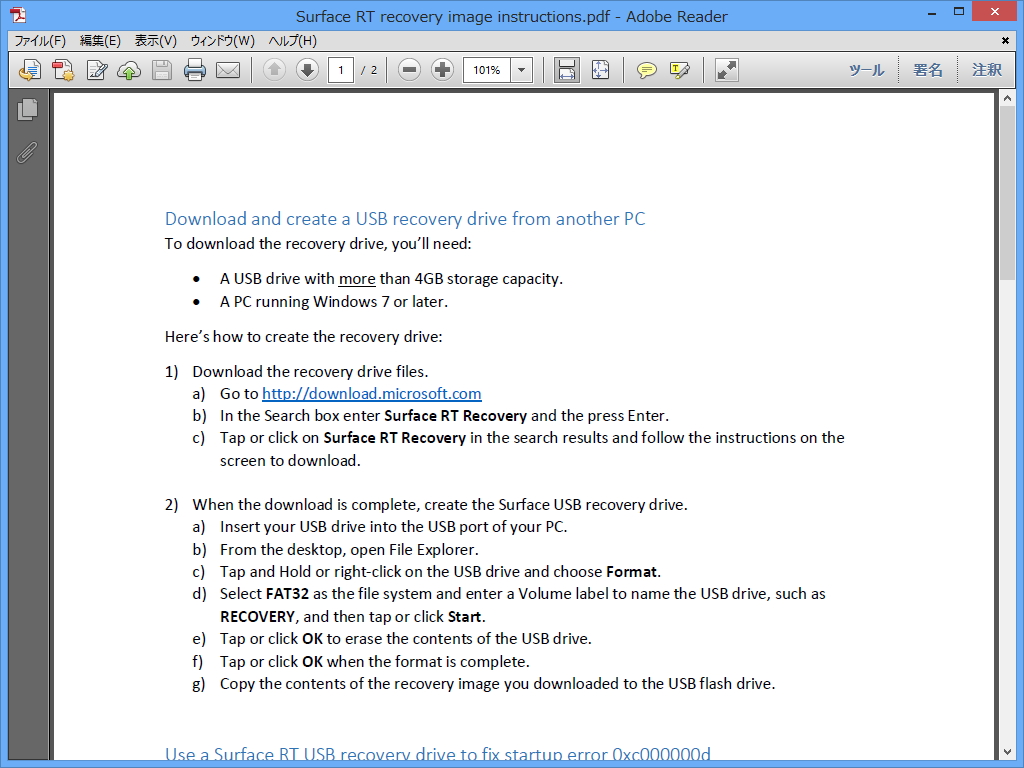The height and width of the screenshot is (768, 1024).
Task: Toggle scrolling page display mode
Action: [x=567, y=70]
